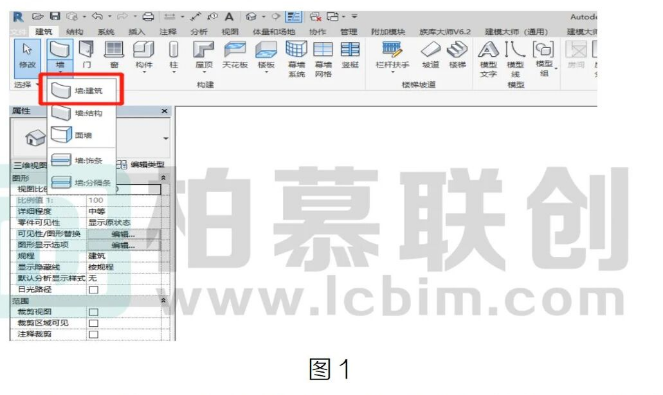Select the 坡道 (Ramp) tool
This screenshot has height=395, width=663.
[430, 54]
